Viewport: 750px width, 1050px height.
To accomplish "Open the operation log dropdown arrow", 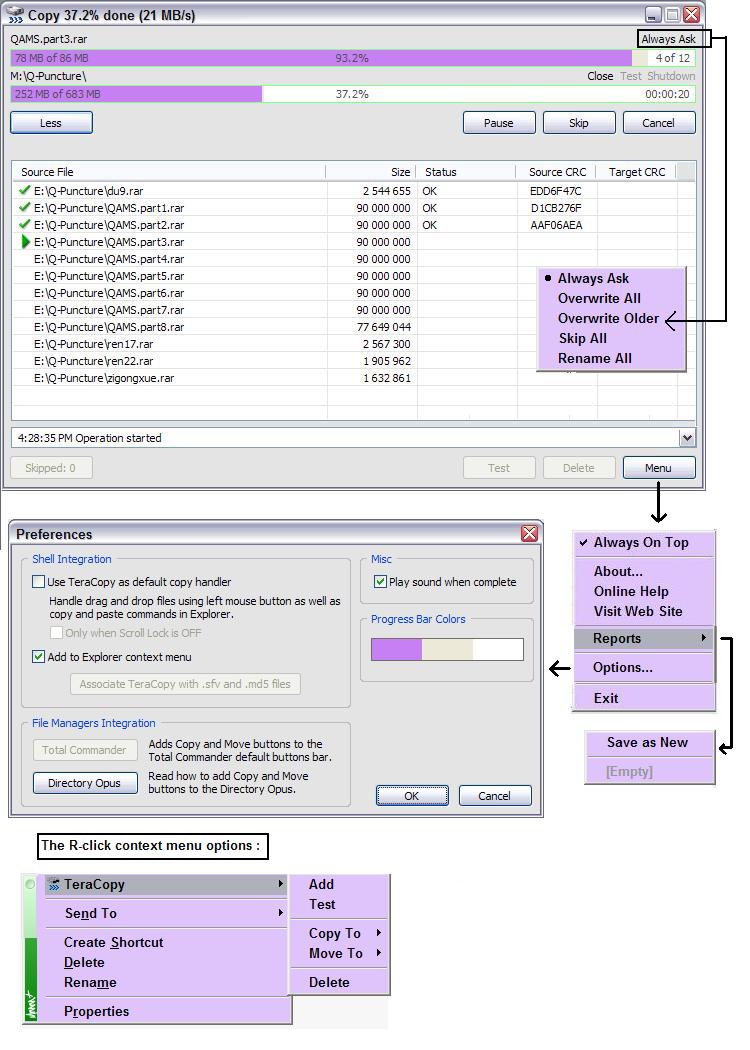I will click(x=686, y=438).
